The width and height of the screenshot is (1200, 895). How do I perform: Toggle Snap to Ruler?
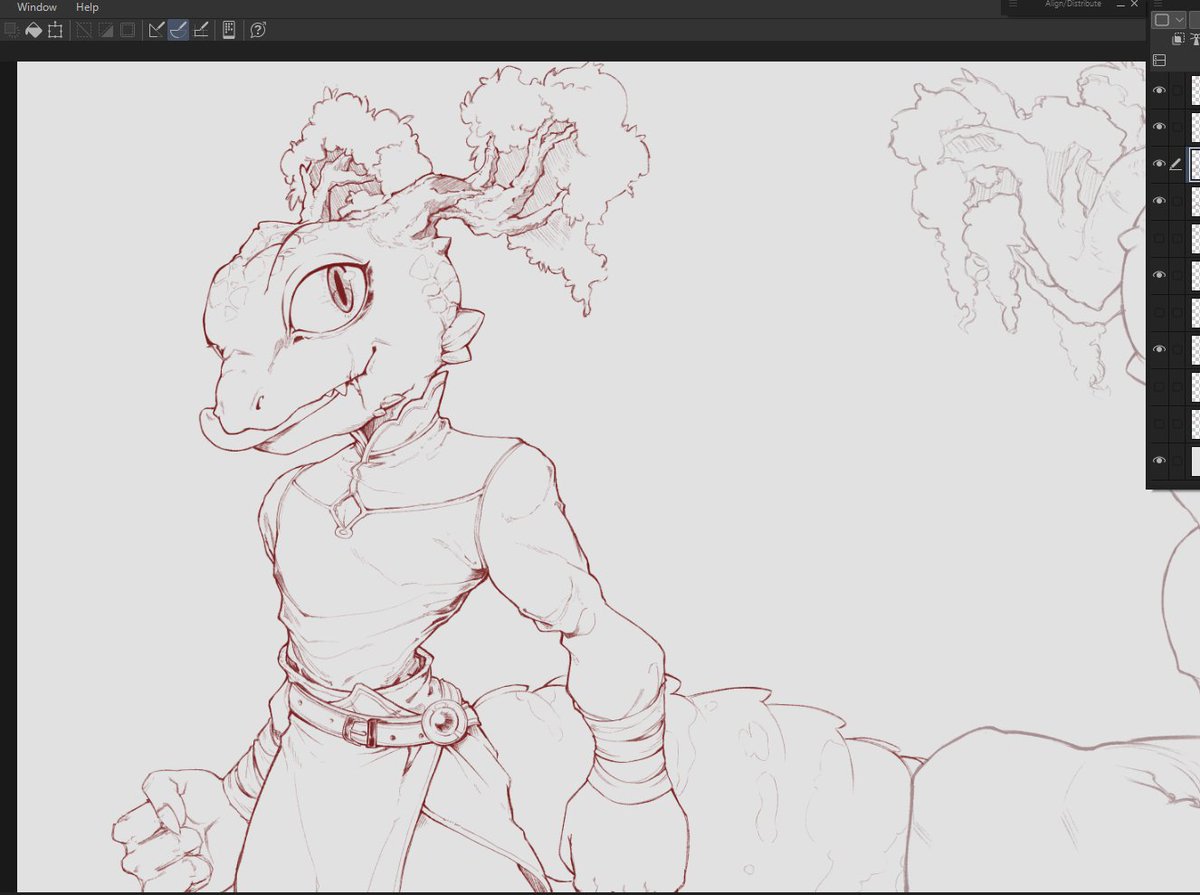coord(157,30)
